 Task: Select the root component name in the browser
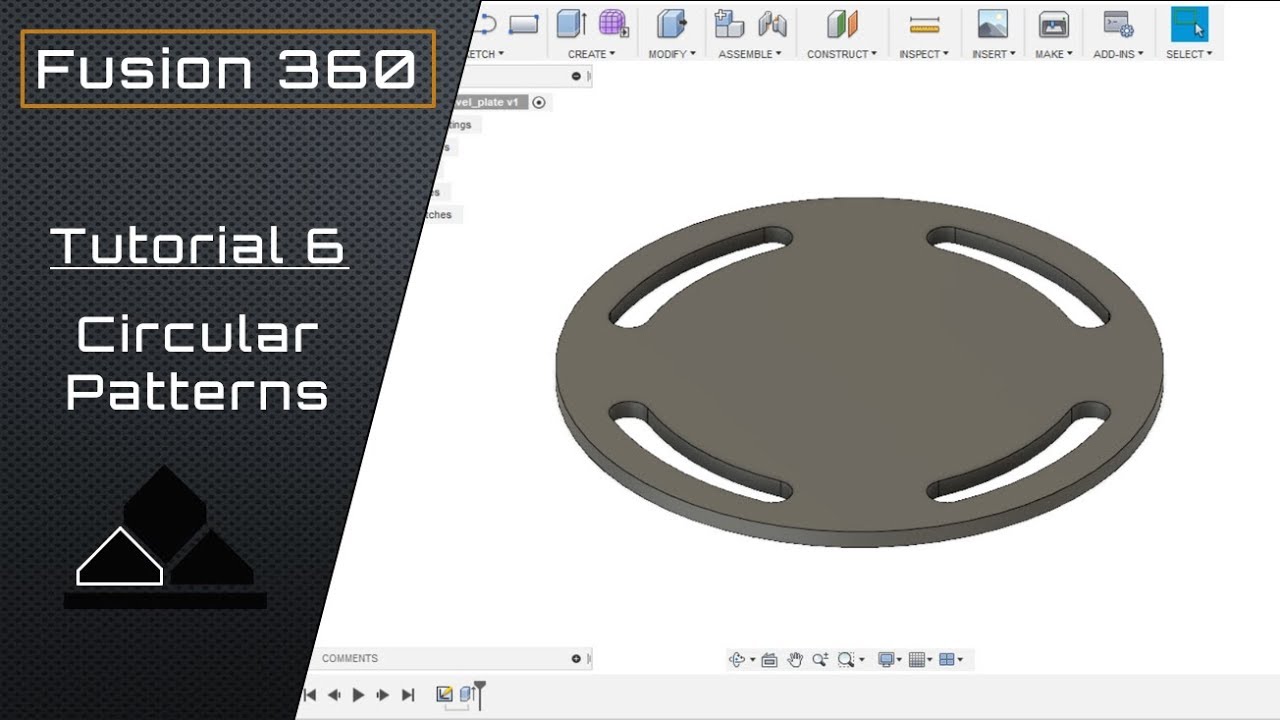(x=488, y=102)
